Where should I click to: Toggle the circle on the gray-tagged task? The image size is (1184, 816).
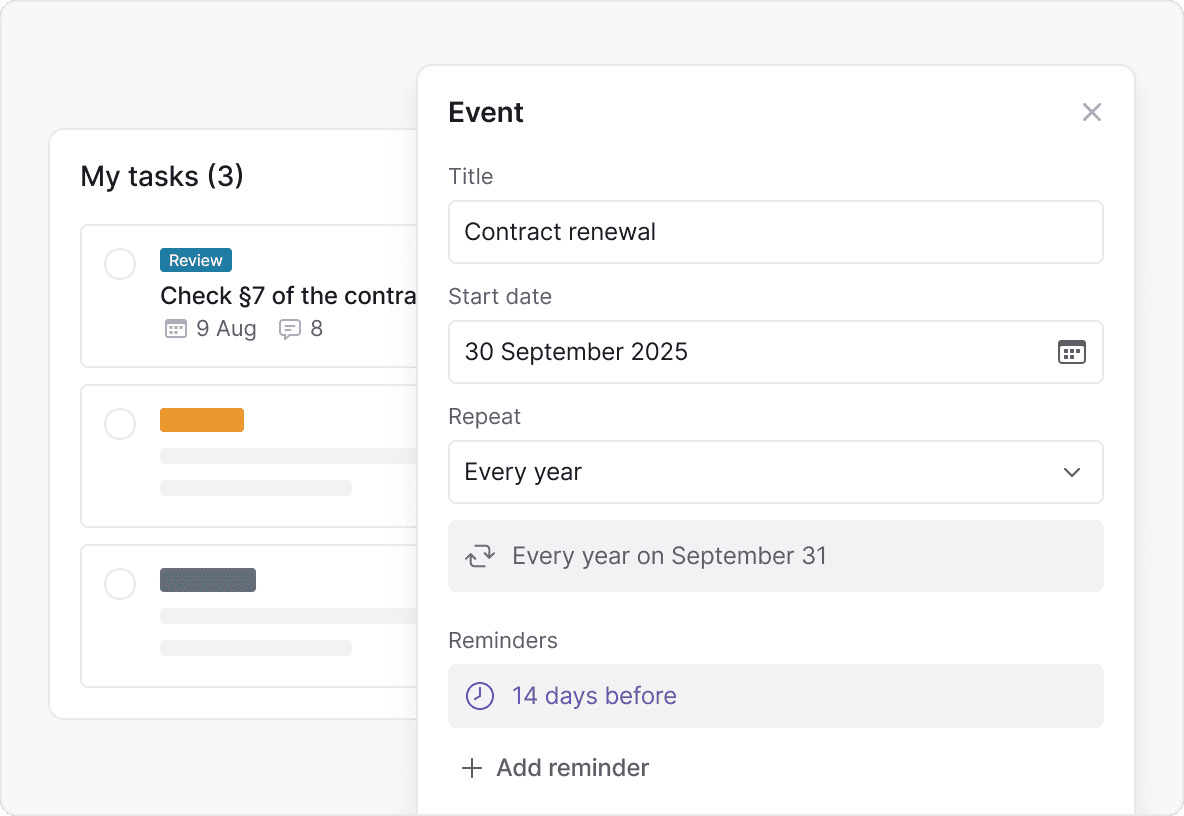click(x=120, y=583)
